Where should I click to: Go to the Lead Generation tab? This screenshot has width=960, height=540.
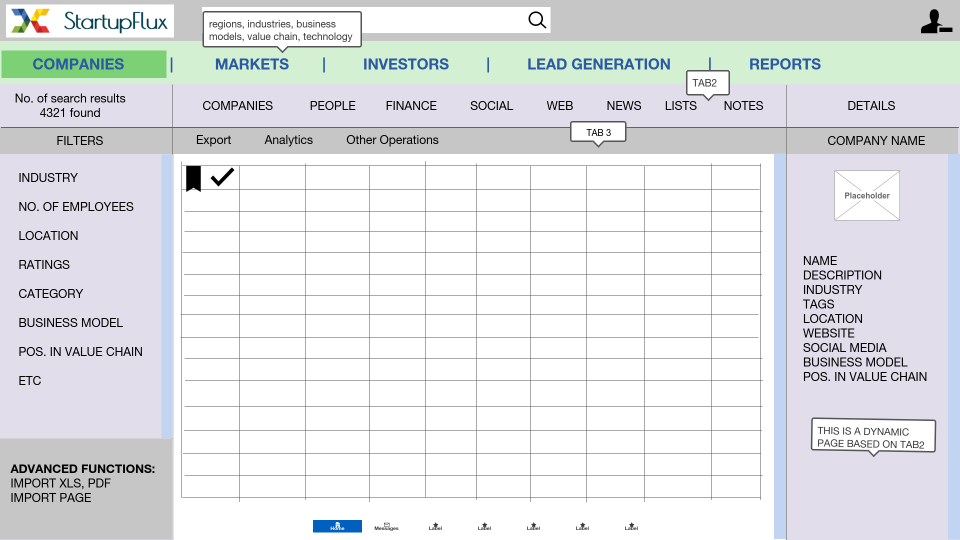599,64
